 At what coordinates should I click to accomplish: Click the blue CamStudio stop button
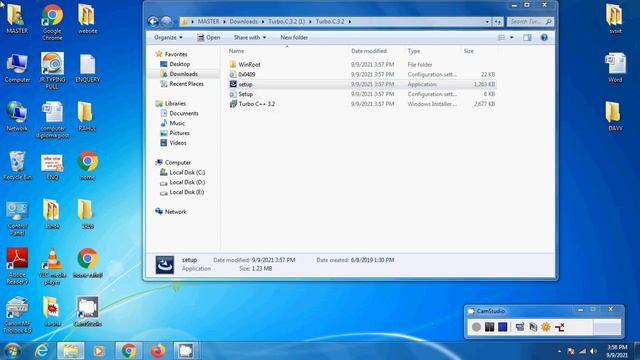[x=502, y=327]
